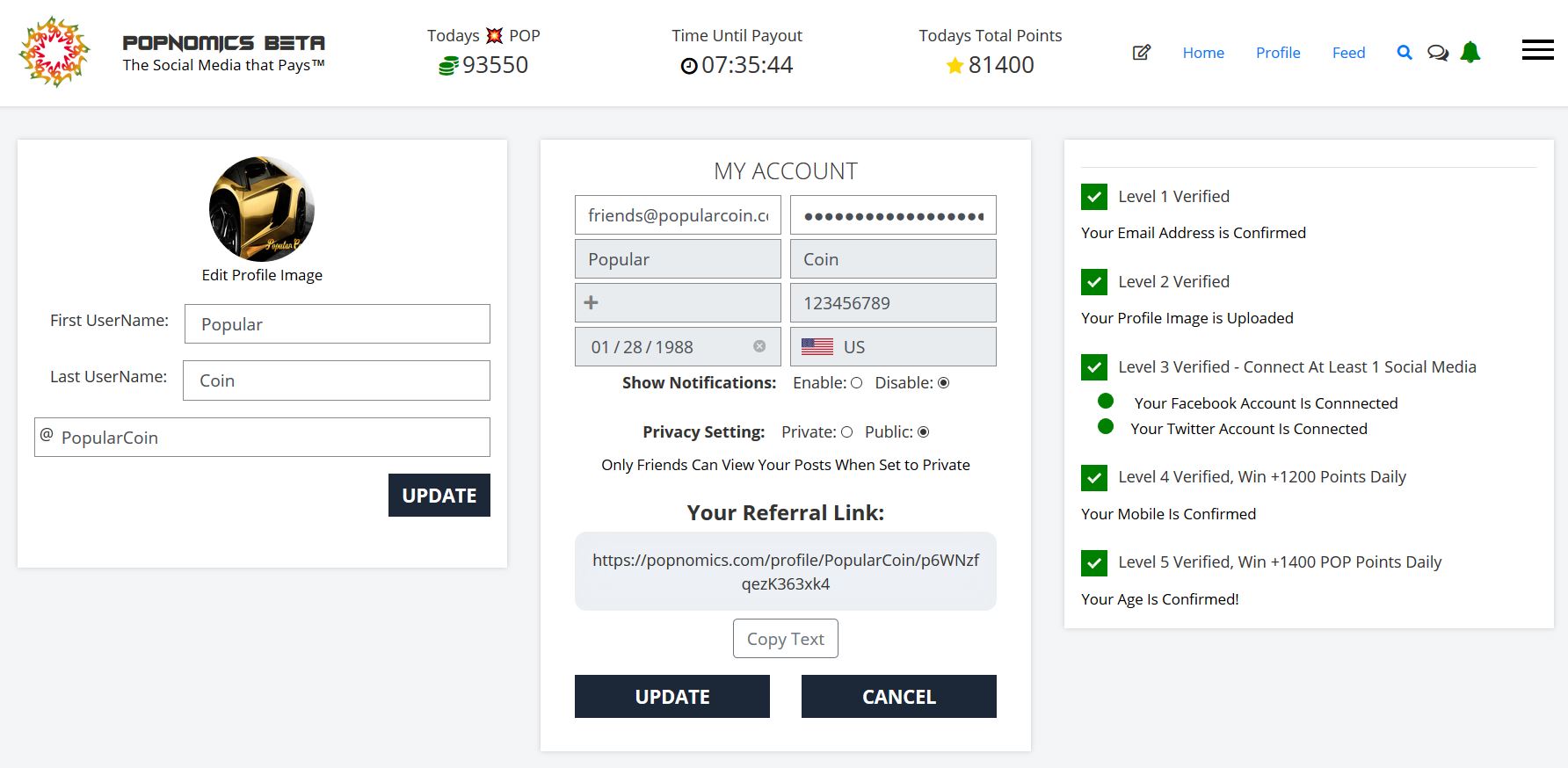The height and width of the screenshot is (768, 1568).
Task: Navigate to the Feed tab
Action: coord(1348,53)
